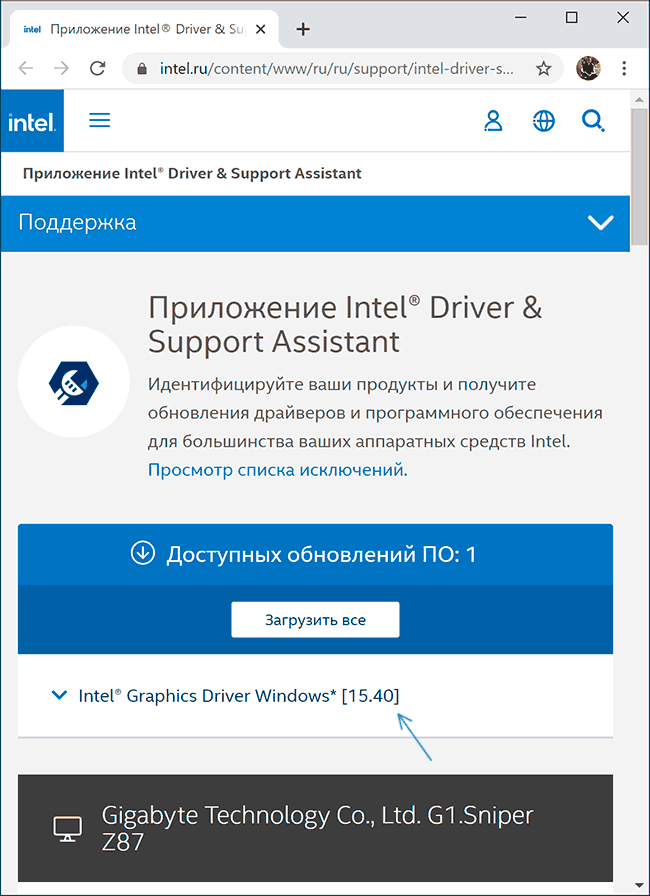Maximize the Chrome window
This screenshot has height=896, width=650.
tap(571, 18)
